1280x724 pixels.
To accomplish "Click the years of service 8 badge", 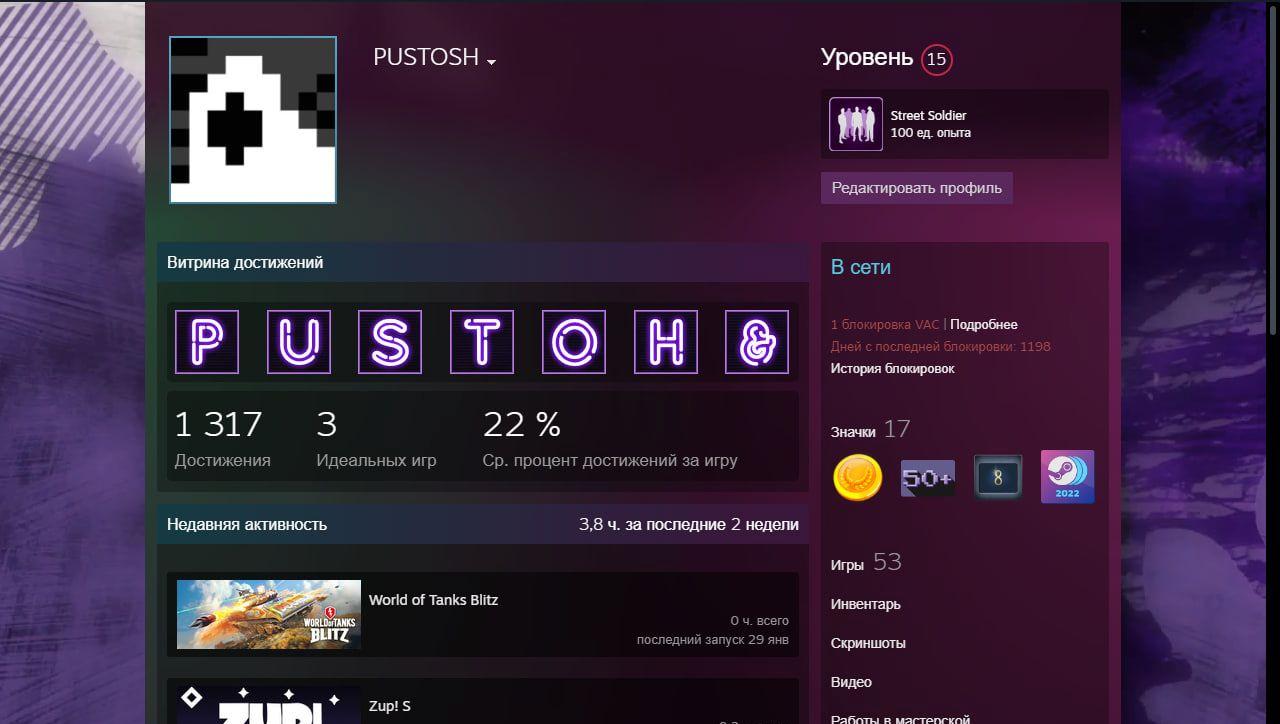I will click(998, 478).
